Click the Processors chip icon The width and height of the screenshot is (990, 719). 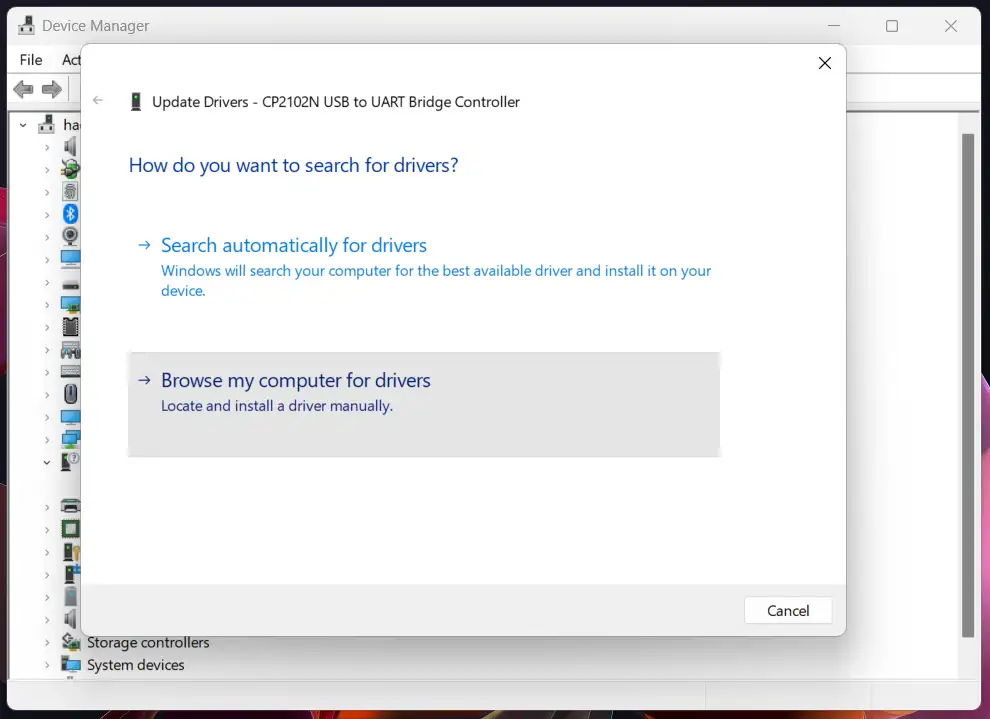[70, 530]
